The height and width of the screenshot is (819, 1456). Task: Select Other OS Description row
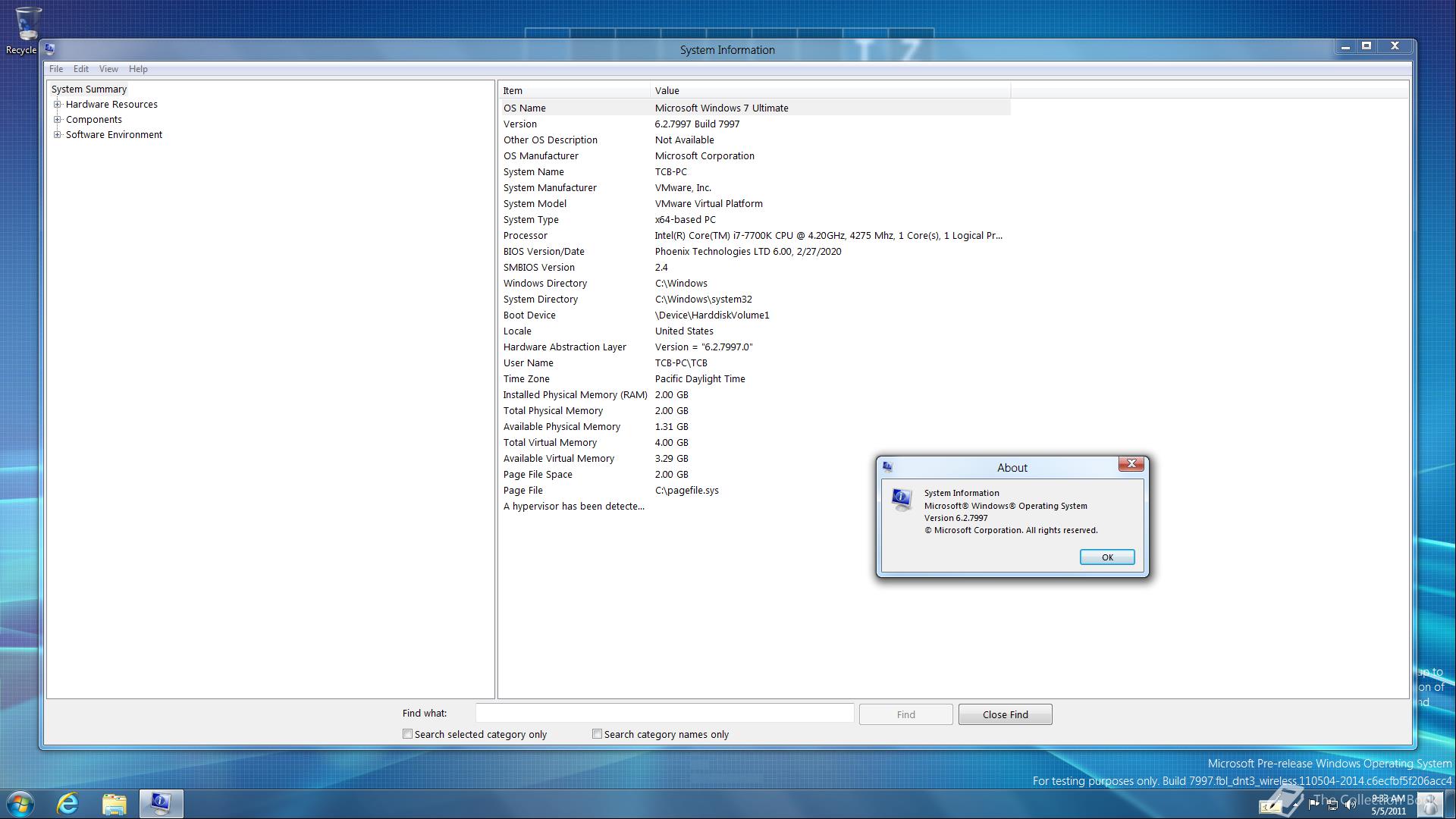[x=755, y=140]
